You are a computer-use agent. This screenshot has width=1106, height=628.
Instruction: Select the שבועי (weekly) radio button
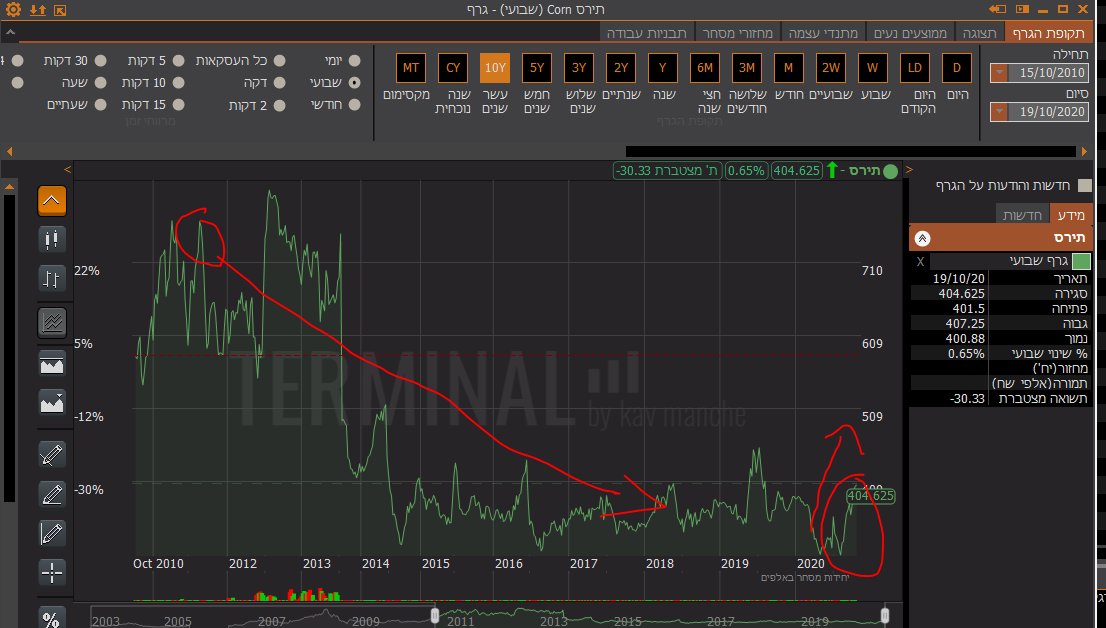tap(354, 83)
